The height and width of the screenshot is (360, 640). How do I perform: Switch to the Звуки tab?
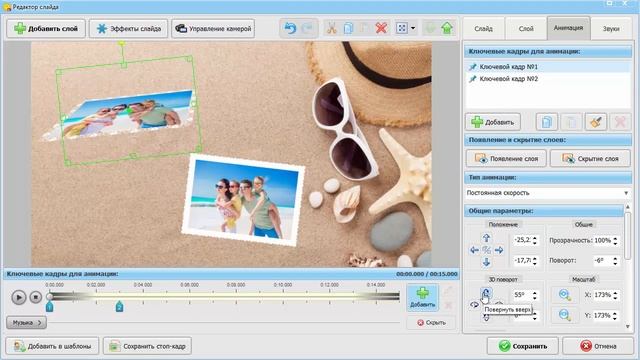[611, 29]
